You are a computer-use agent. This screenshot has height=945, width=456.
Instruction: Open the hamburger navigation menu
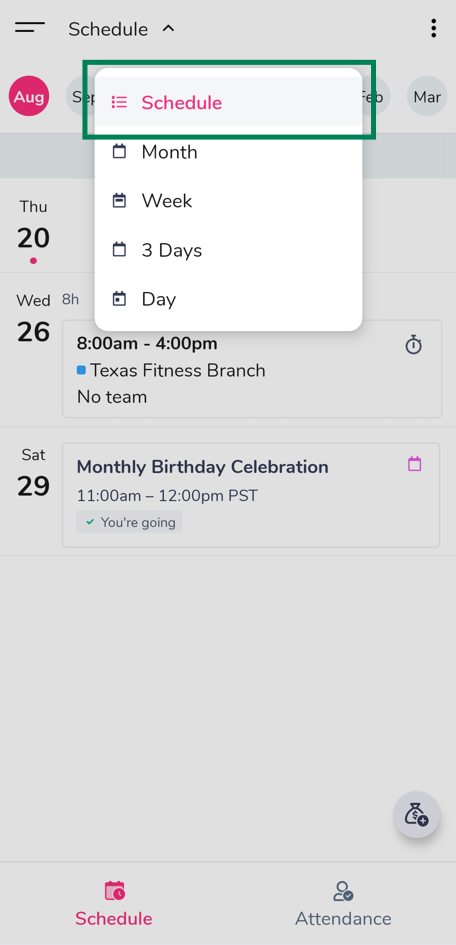30,28
